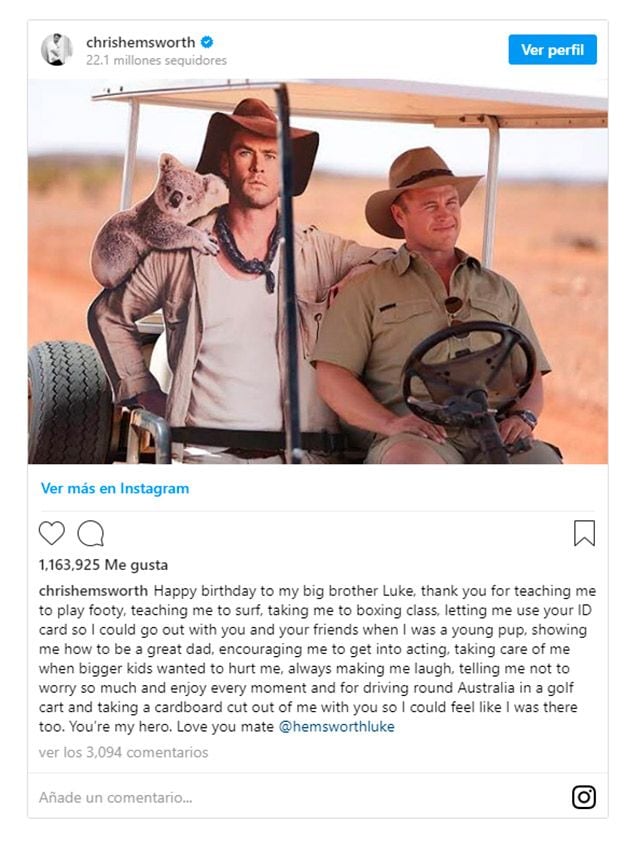Image resolution: width=639 pixels, height=850 pixels.
Task: Click the chrishemsworth profile avatar
Action: click(x=57, y=49)
